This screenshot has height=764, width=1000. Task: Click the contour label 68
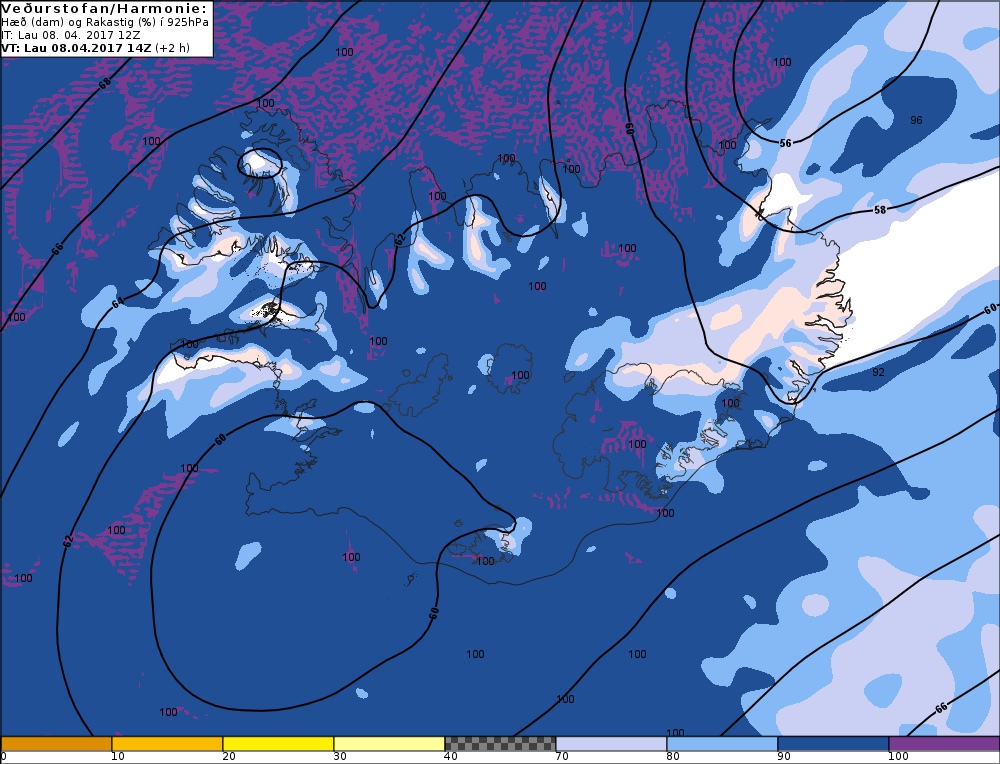[105, 83]
